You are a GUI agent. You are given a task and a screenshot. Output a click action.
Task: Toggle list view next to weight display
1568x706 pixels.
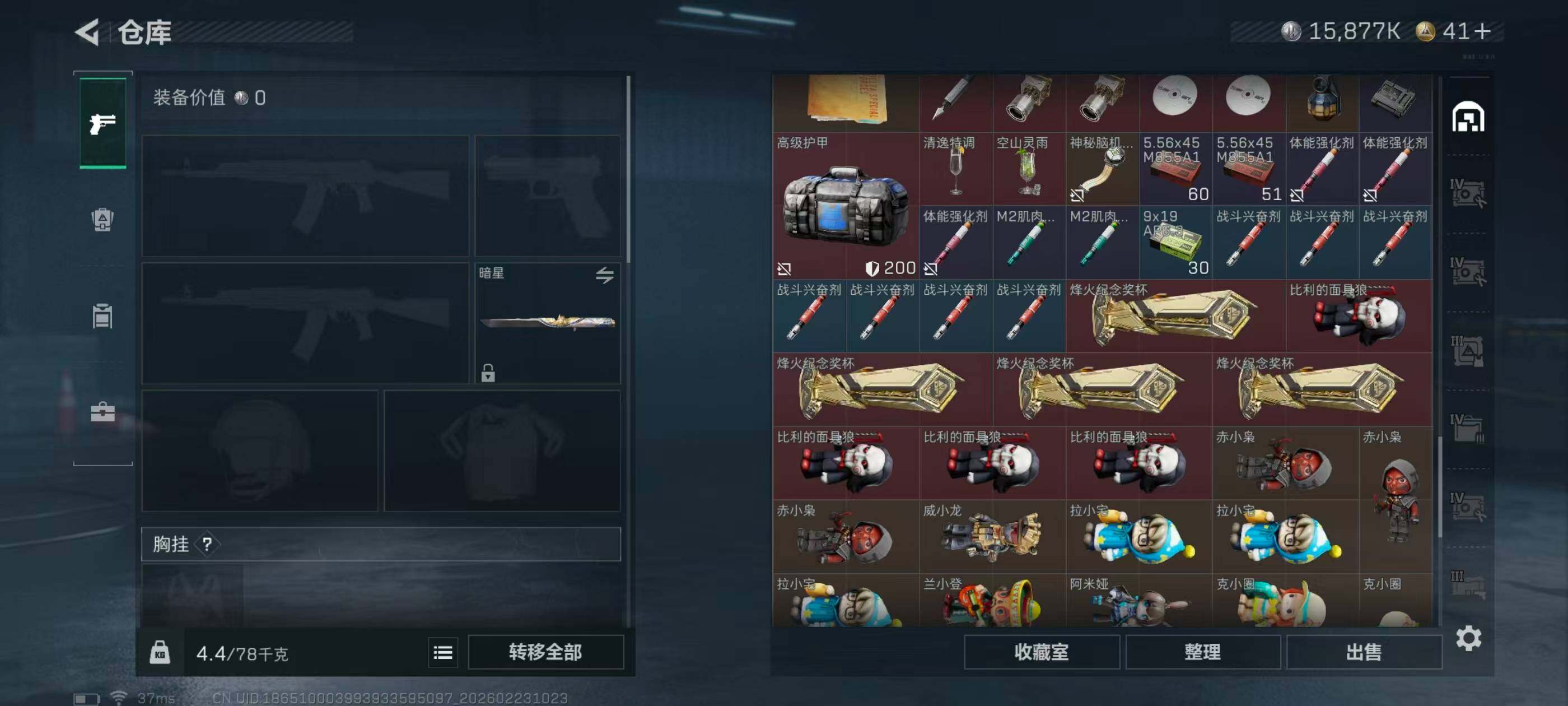pos(442,652)
